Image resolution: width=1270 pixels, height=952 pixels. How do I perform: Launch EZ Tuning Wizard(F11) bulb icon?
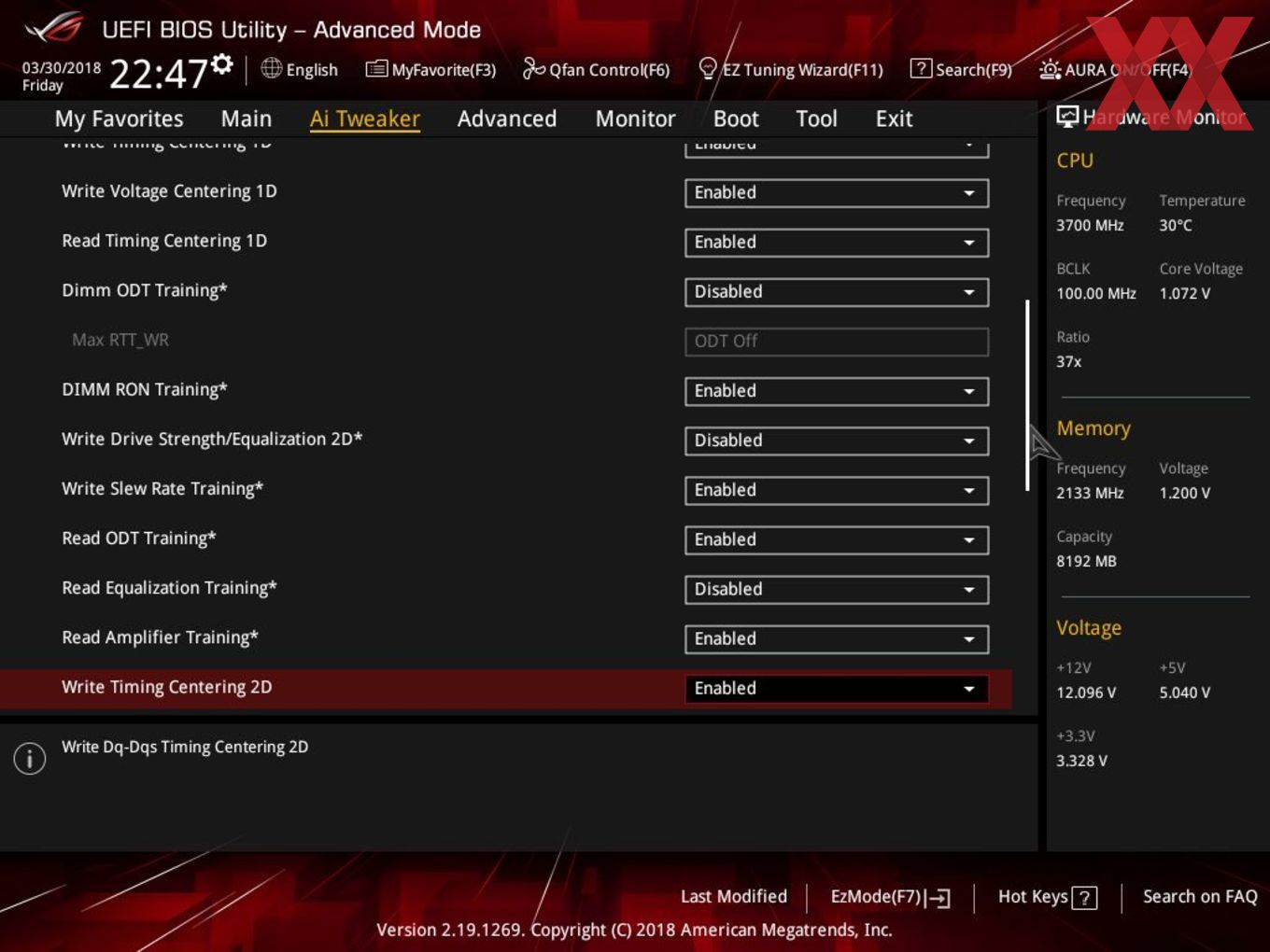coord(708,68)
